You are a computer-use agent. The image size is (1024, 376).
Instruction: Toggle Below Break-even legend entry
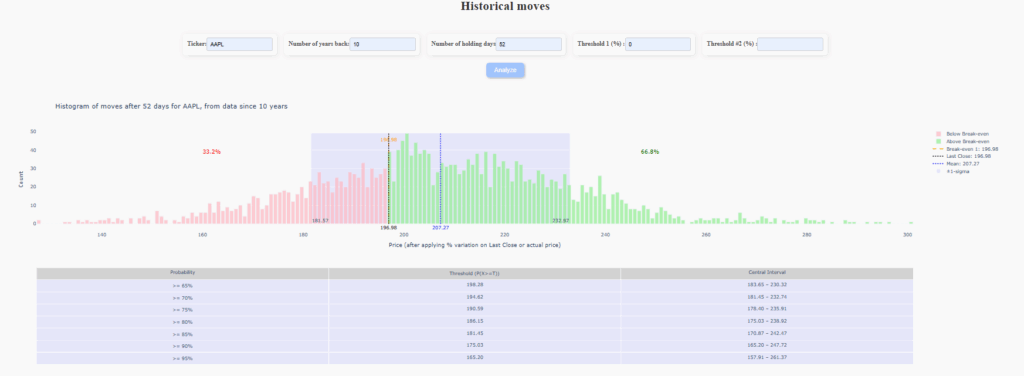coord(963,133)
